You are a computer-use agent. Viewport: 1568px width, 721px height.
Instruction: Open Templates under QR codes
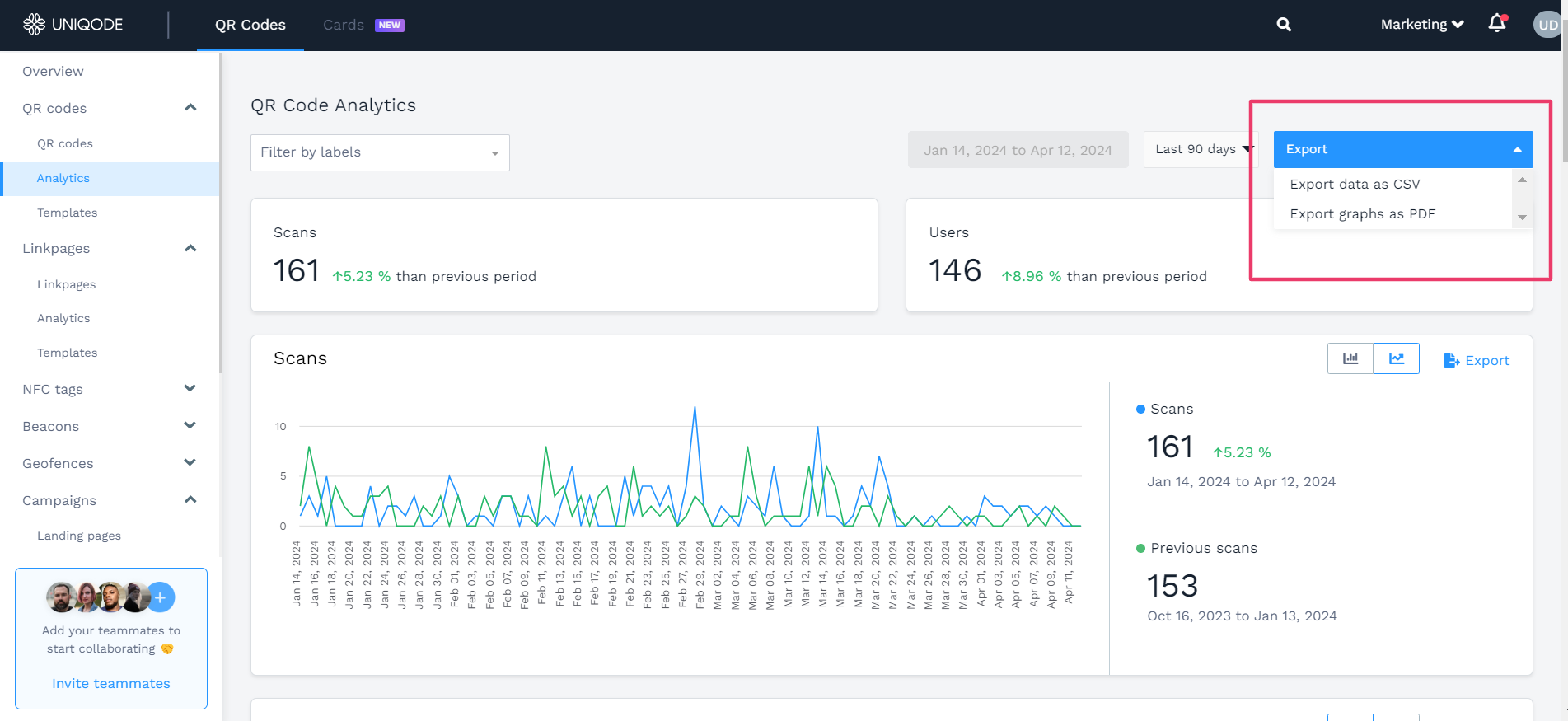pyautogui.click(x=67, y=213)
